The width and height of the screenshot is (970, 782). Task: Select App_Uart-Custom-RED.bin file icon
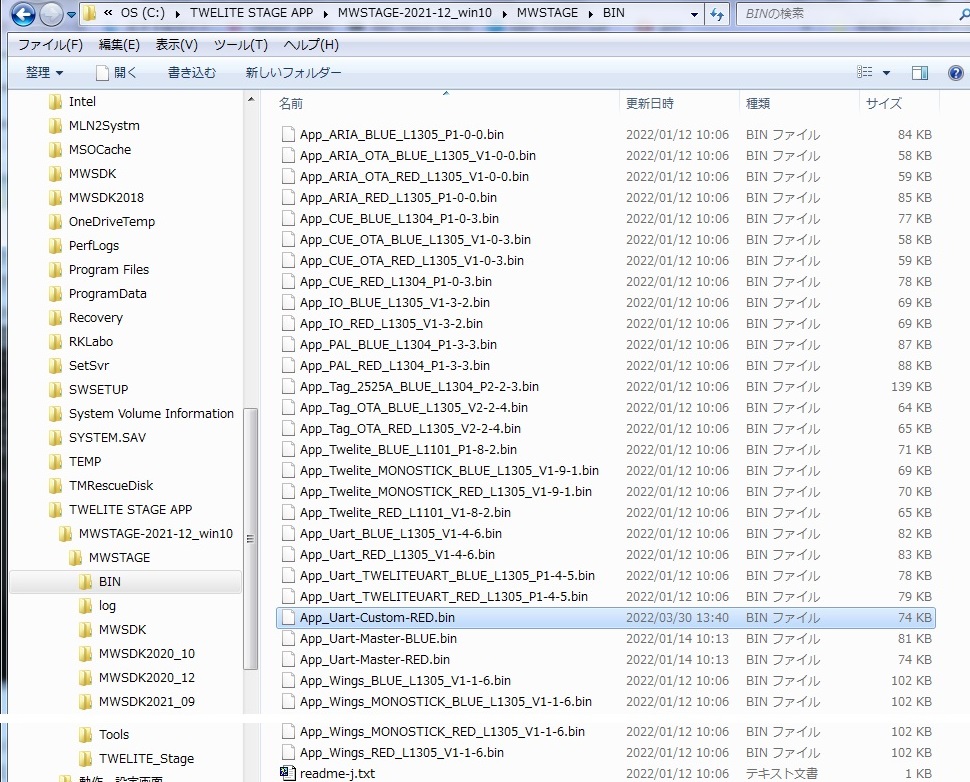tap(288, 617)
